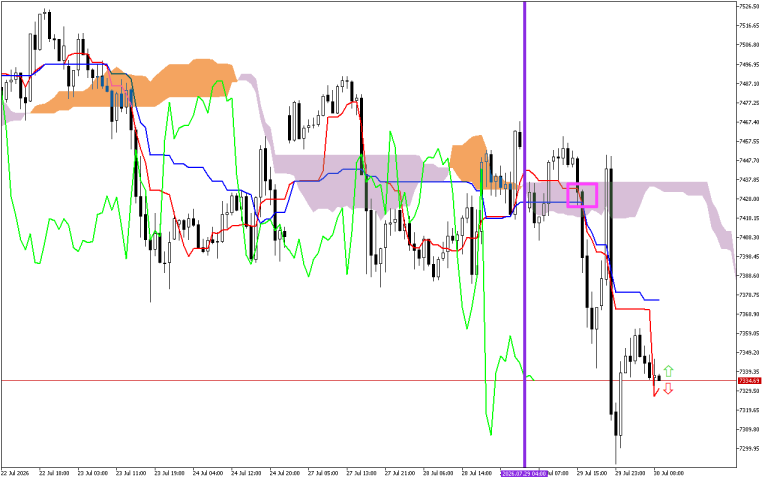Click the 7329.50 price axis label
The width and height of the screenshot is (768, 480).
(x=749, y=391)
